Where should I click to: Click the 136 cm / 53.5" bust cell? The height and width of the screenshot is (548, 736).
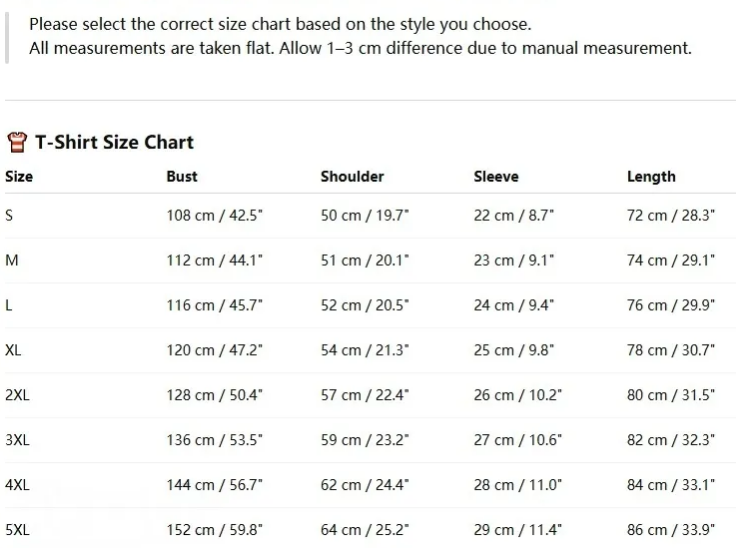click(214, 440)
